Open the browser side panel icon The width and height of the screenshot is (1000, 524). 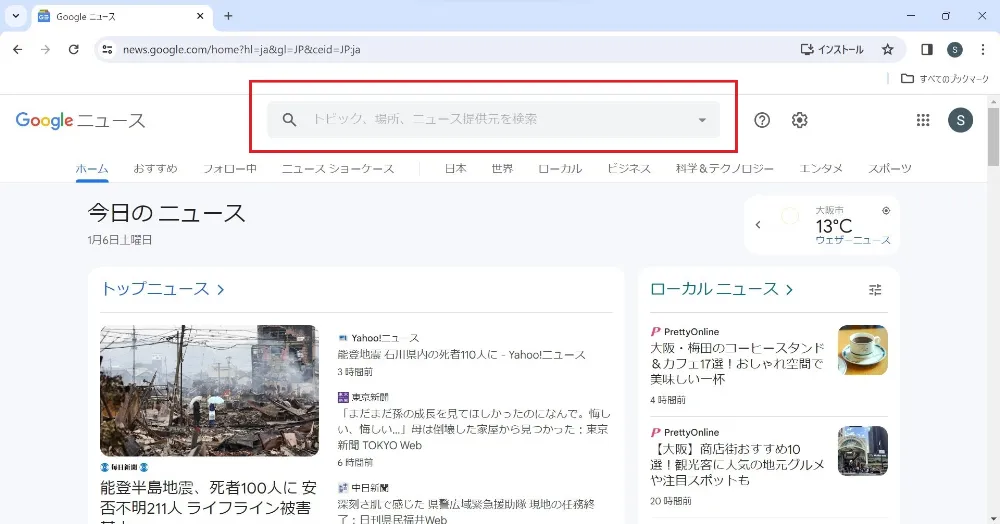pos(927,49)
